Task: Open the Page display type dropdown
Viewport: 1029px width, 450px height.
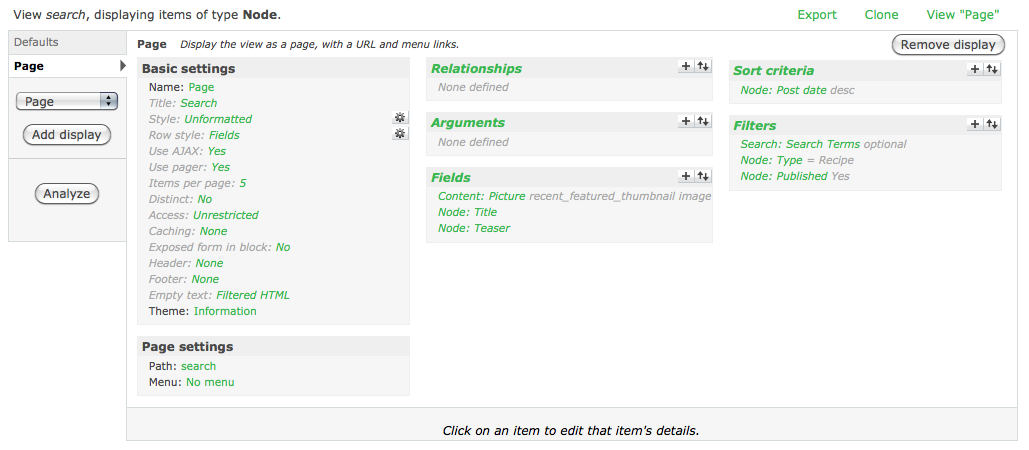Action: [66, 101]
